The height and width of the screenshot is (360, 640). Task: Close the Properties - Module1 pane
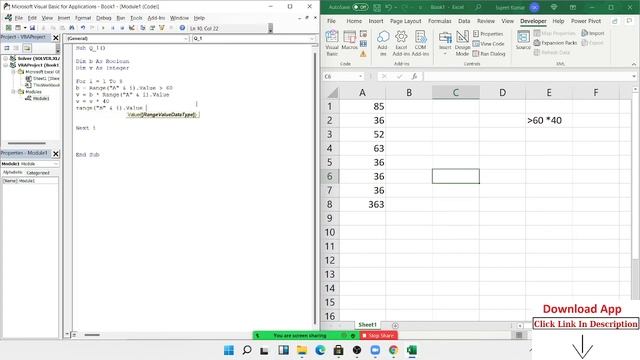(x=56, y=153)
